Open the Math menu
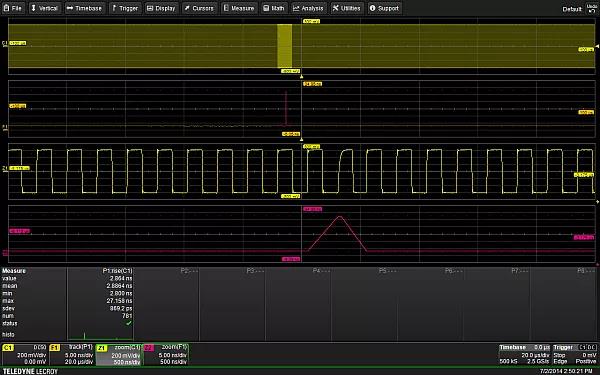Image resolution: width=600 pixels, height=375 pixels. tap(274, 8)
